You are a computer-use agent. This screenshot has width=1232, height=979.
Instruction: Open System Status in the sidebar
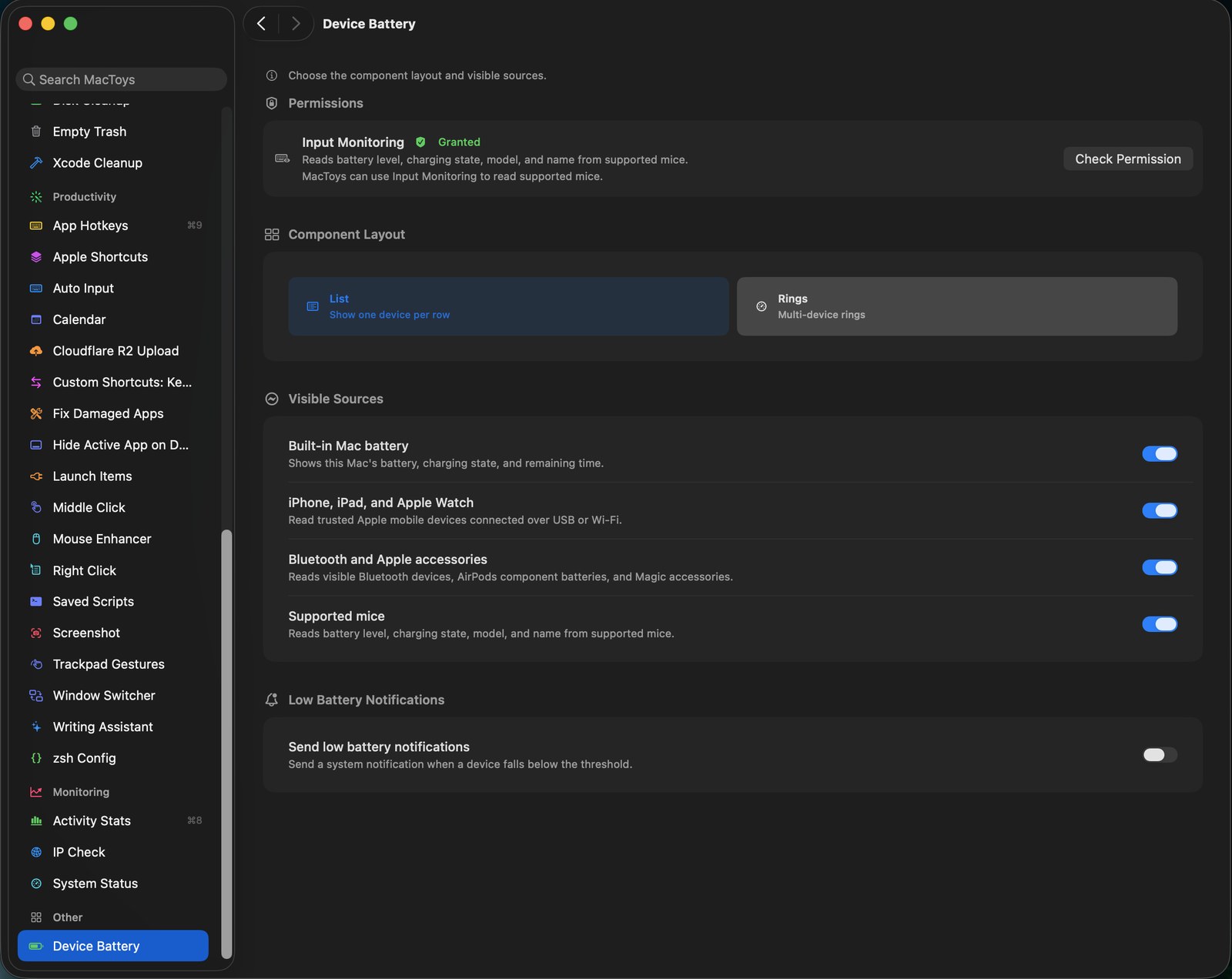[112, 884]
